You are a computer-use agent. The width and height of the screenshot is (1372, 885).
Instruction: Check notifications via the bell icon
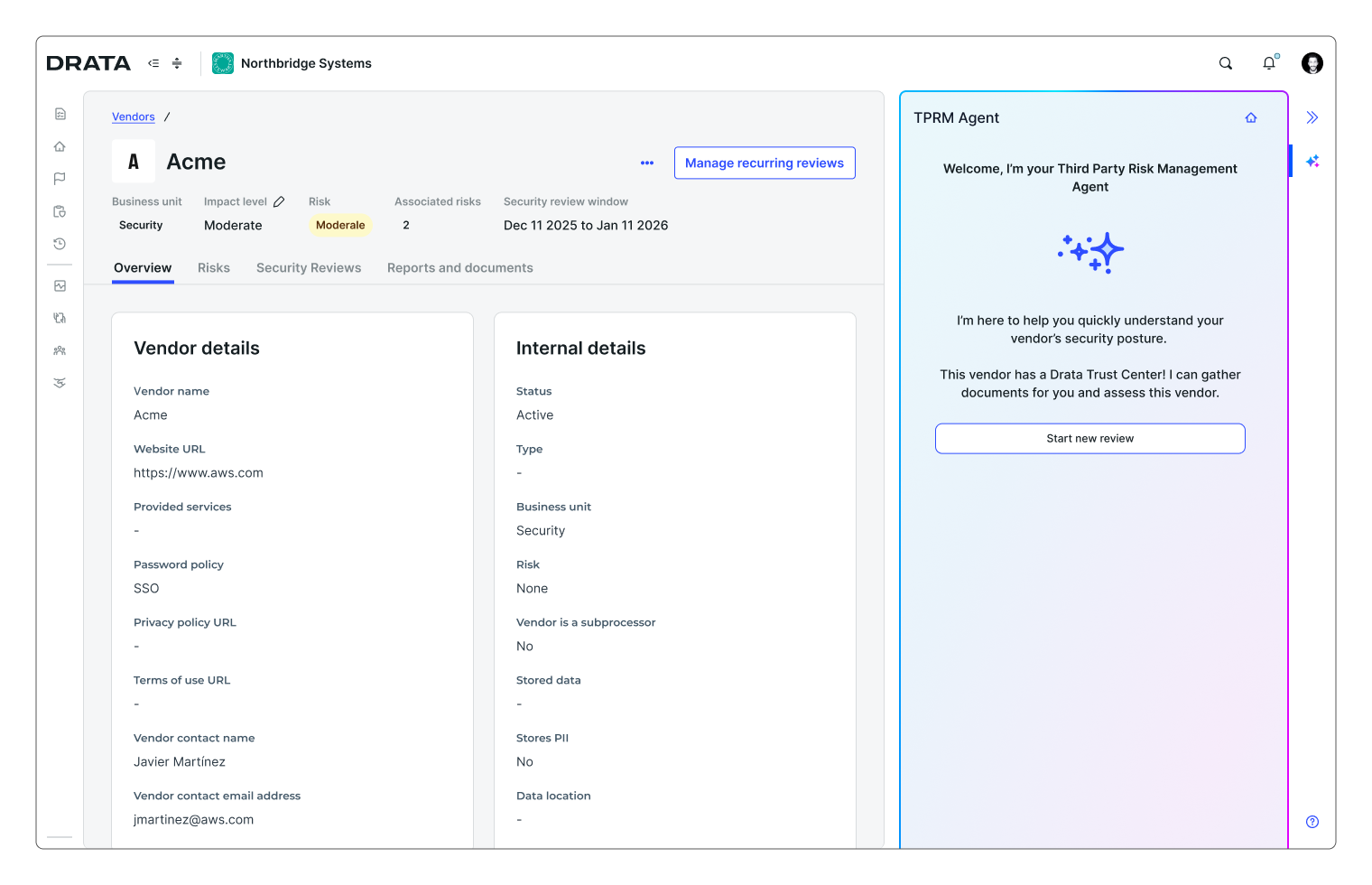click(x=1268, y=63)
